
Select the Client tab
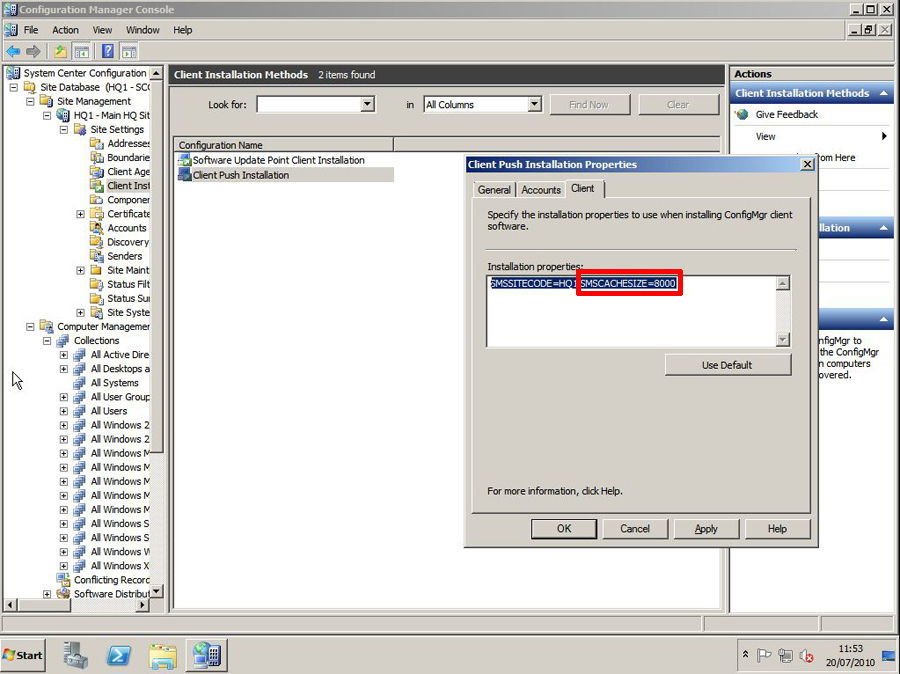point(583,188)
